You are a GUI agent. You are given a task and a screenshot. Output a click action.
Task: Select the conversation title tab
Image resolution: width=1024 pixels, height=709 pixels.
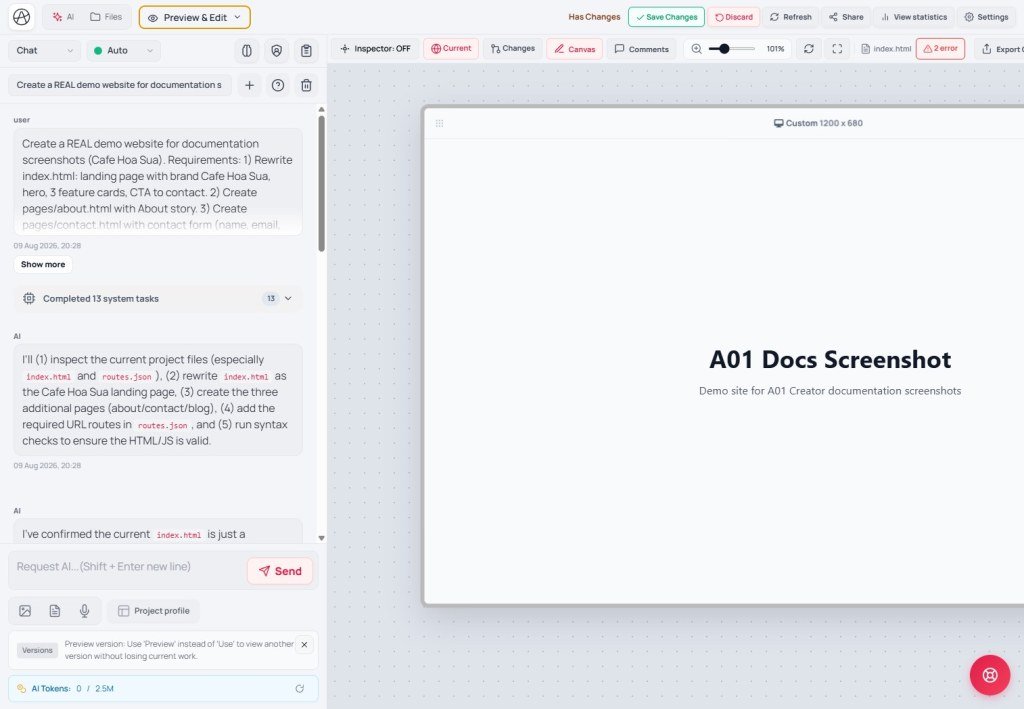(x=120, y=85)
